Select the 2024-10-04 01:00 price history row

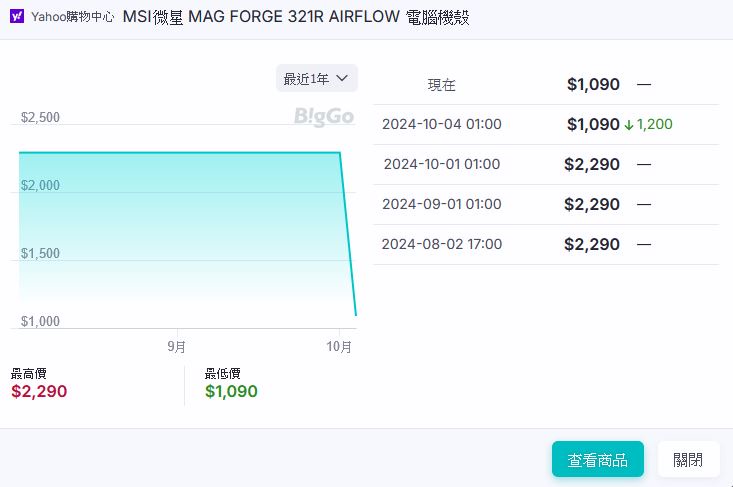click(545, 125)
